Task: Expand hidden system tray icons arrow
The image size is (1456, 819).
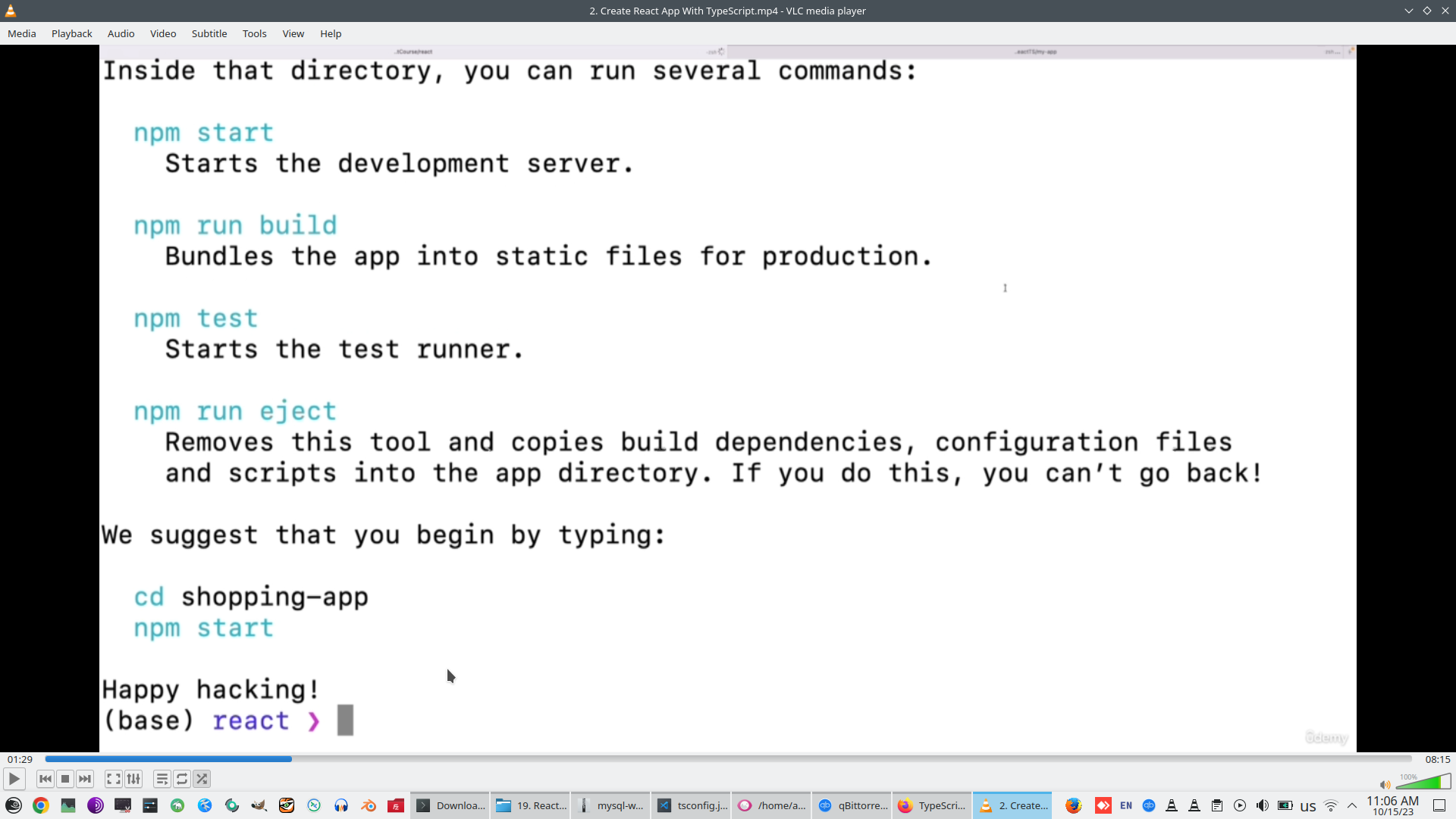Action: click(x=1352, y=805)
